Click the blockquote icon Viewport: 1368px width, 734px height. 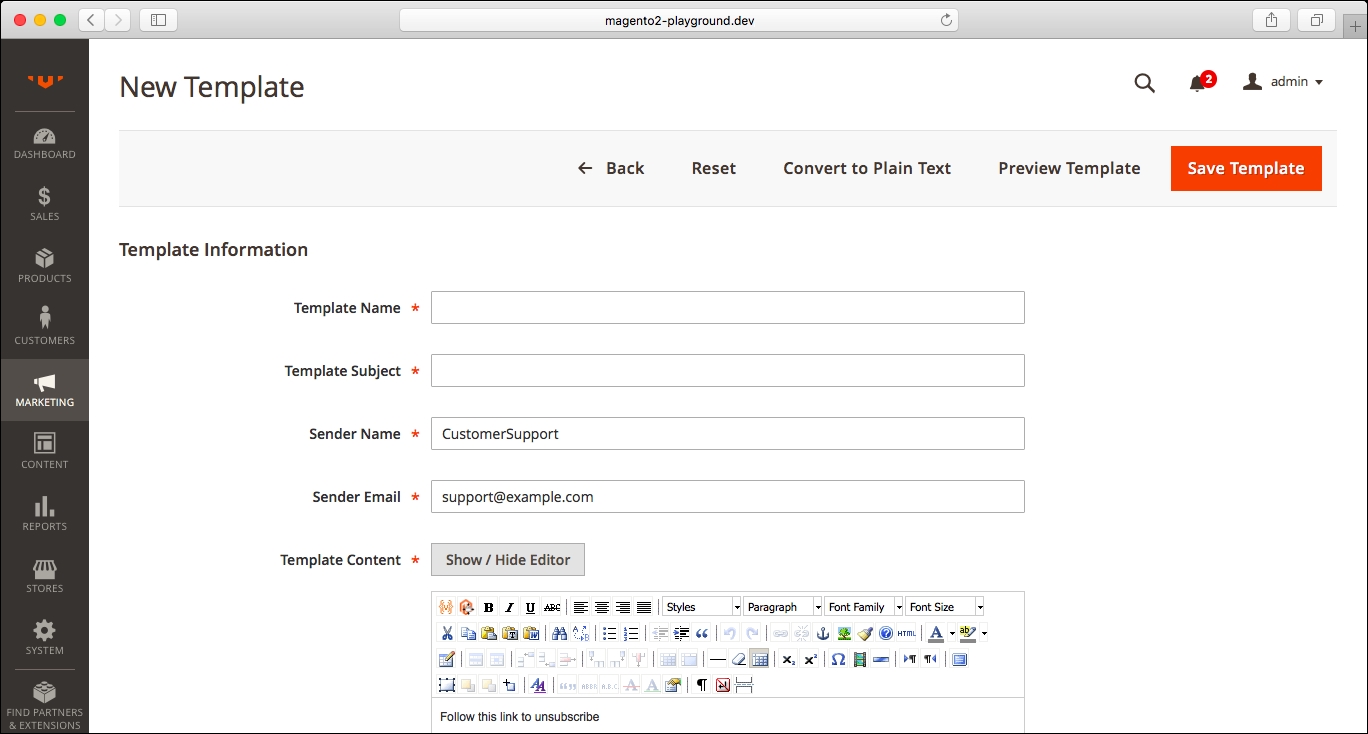pyautogui.click(x=702, y=633)
